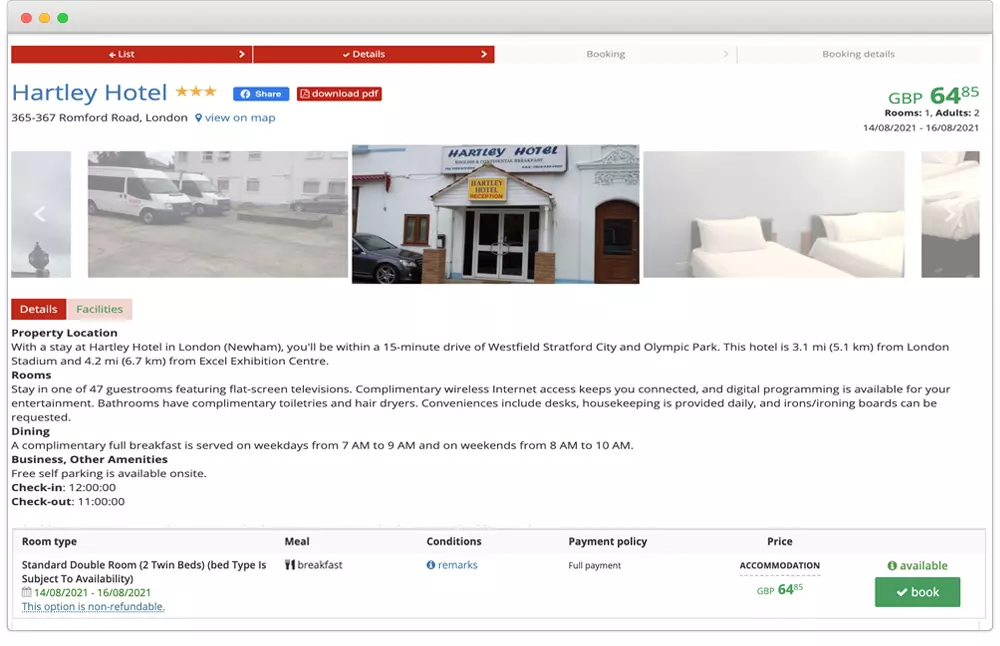View the twin beds room photo
Image resolution: width=1000 pixels, height=646 pixels.
pos(773,214)
